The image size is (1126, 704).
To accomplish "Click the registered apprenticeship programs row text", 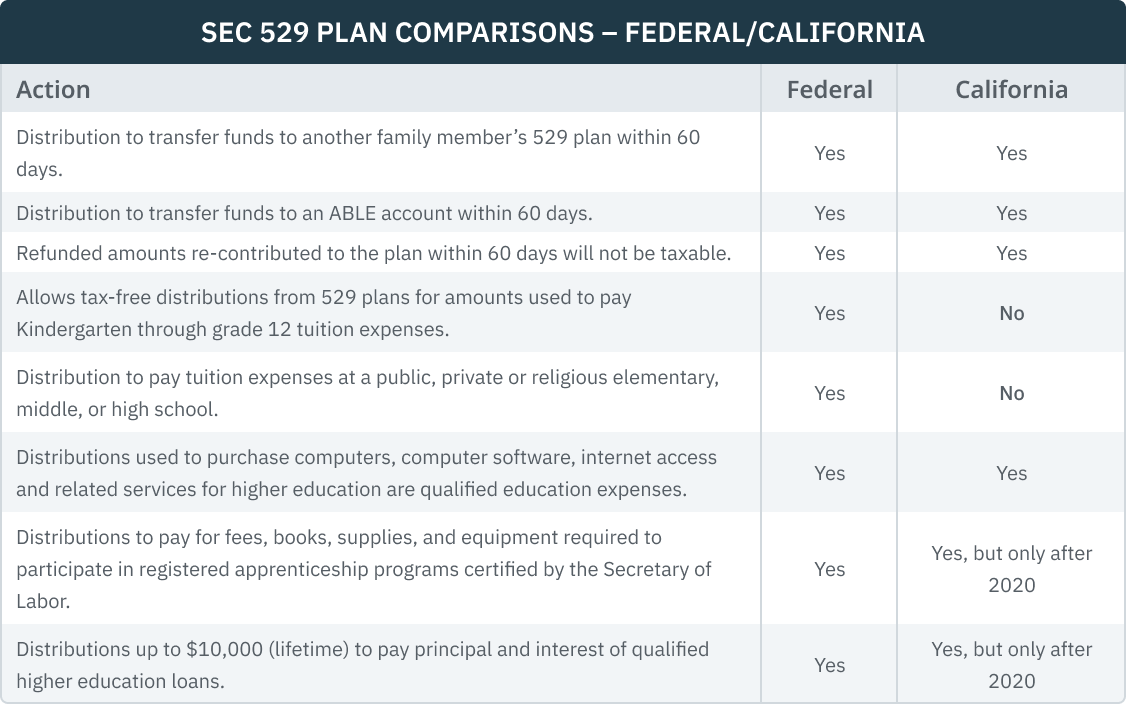I will [364, 568].
